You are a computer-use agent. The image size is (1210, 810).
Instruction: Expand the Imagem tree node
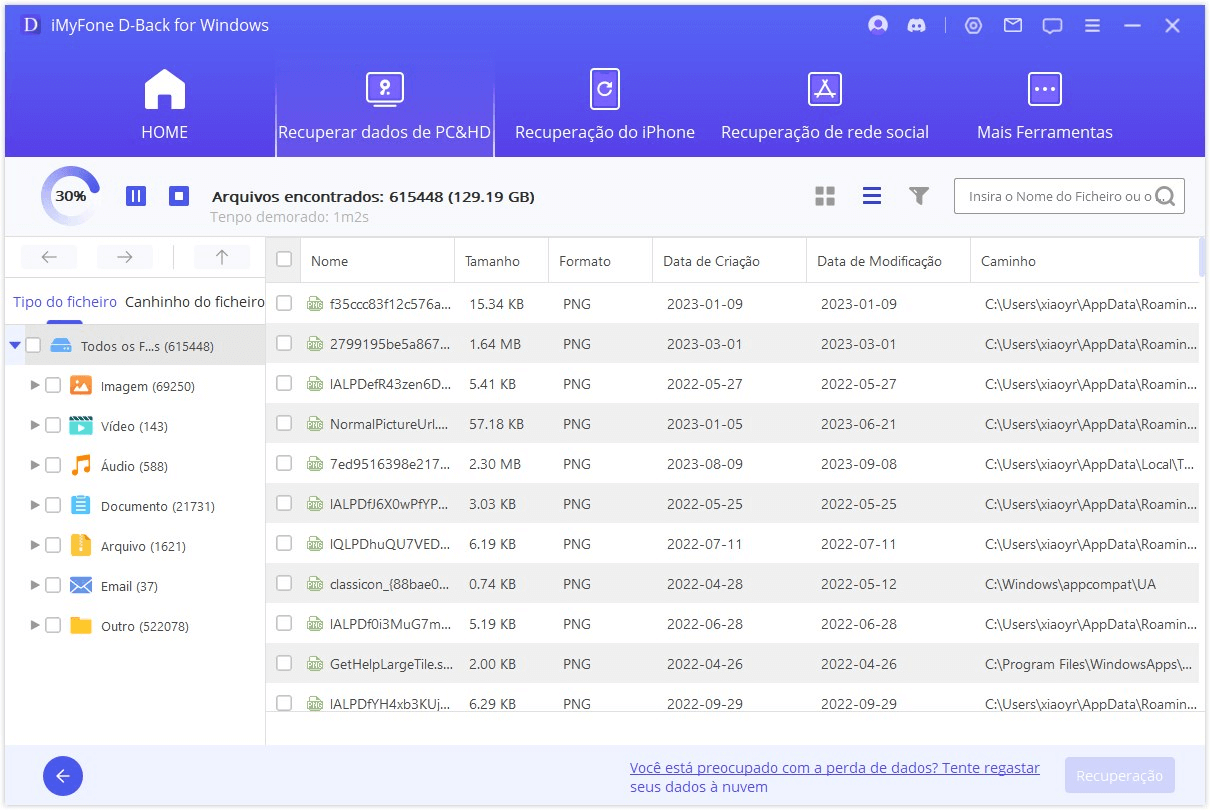point(35,385)
